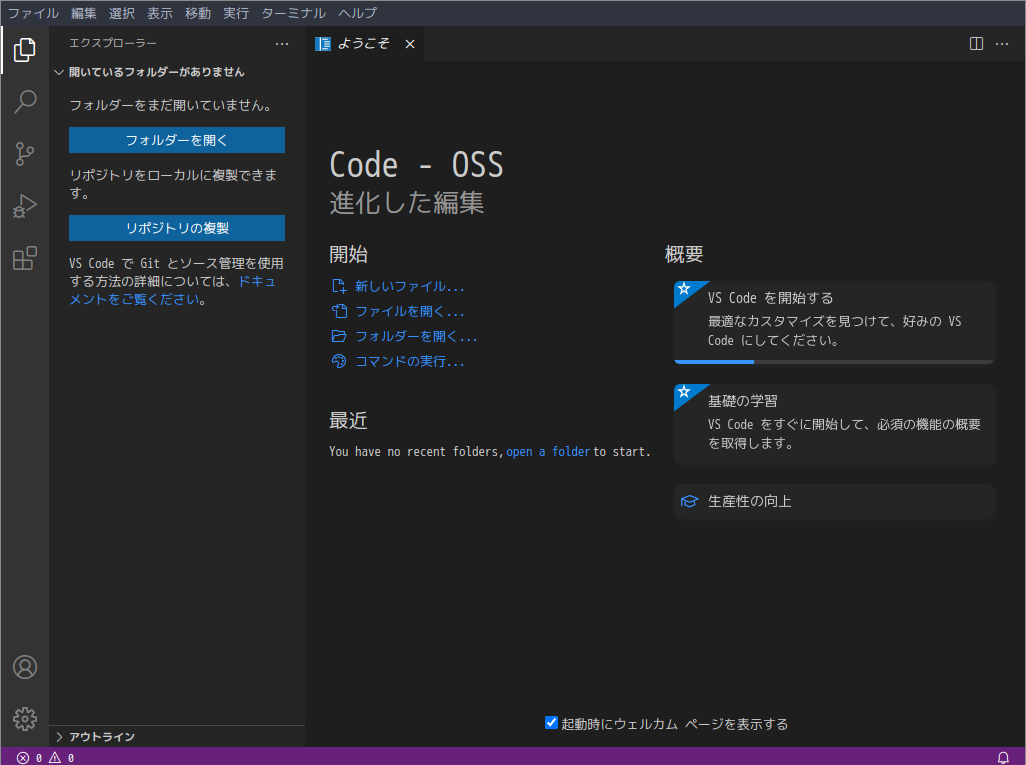Open the Extensions view icon
1026x765 pixels.
25,258
